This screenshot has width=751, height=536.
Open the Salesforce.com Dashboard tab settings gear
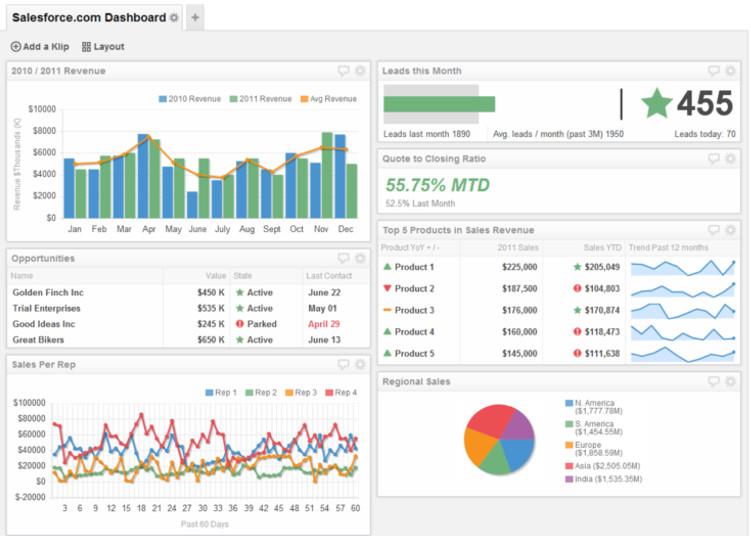[x=174, y=18]
